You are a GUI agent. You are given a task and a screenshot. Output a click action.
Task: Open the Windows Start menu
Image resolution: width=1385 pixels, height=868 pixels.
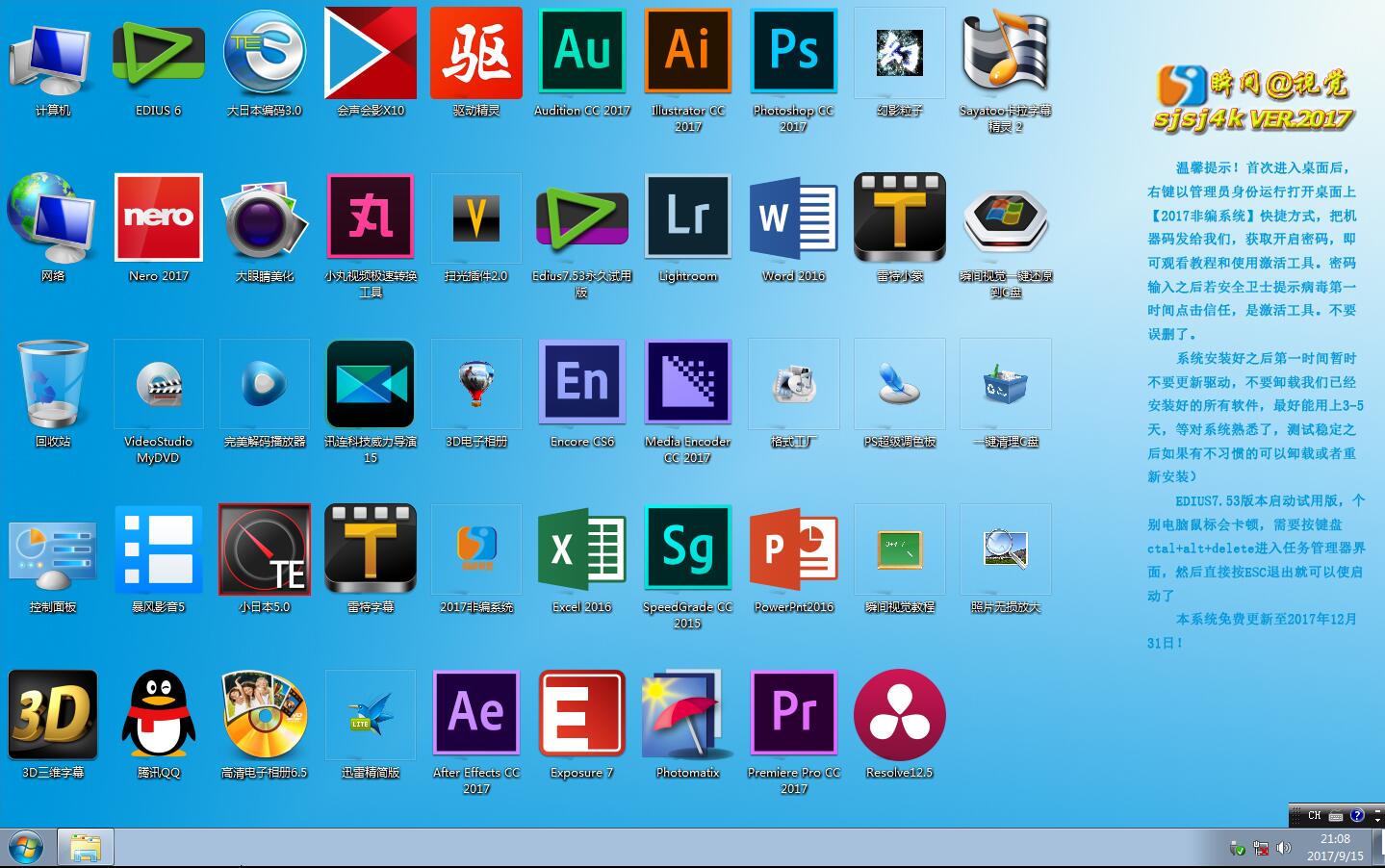(x=26, y=848)
